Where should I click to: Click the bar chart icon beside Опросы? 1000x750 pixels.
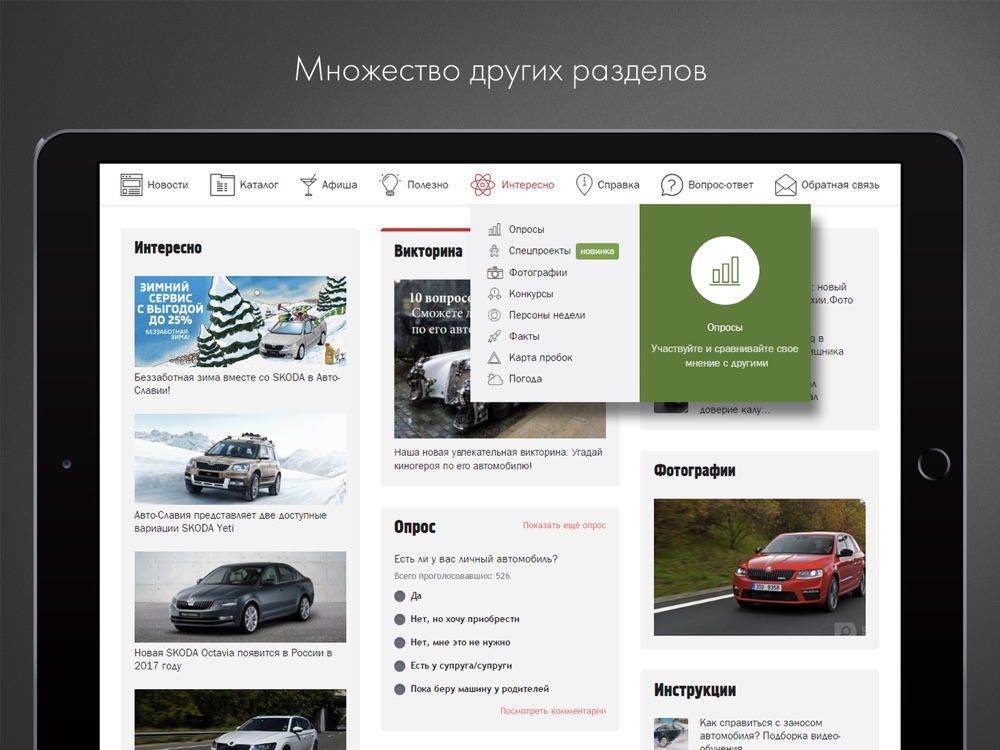pos(494,229)
